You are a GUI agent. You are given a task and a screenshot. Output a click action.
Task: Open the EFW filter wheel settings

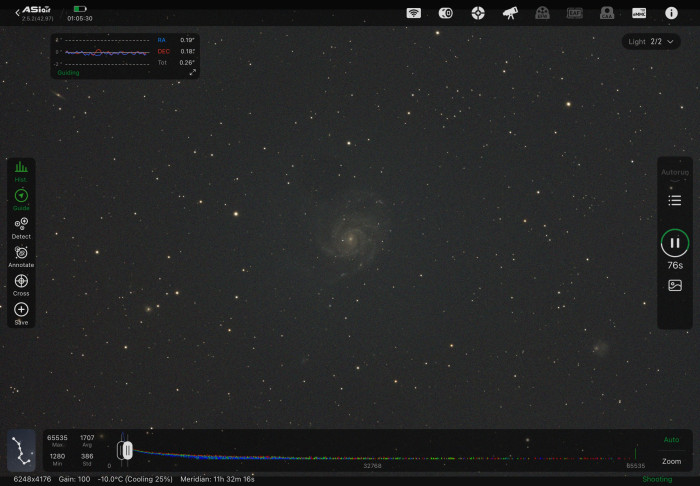coord(542,13)
